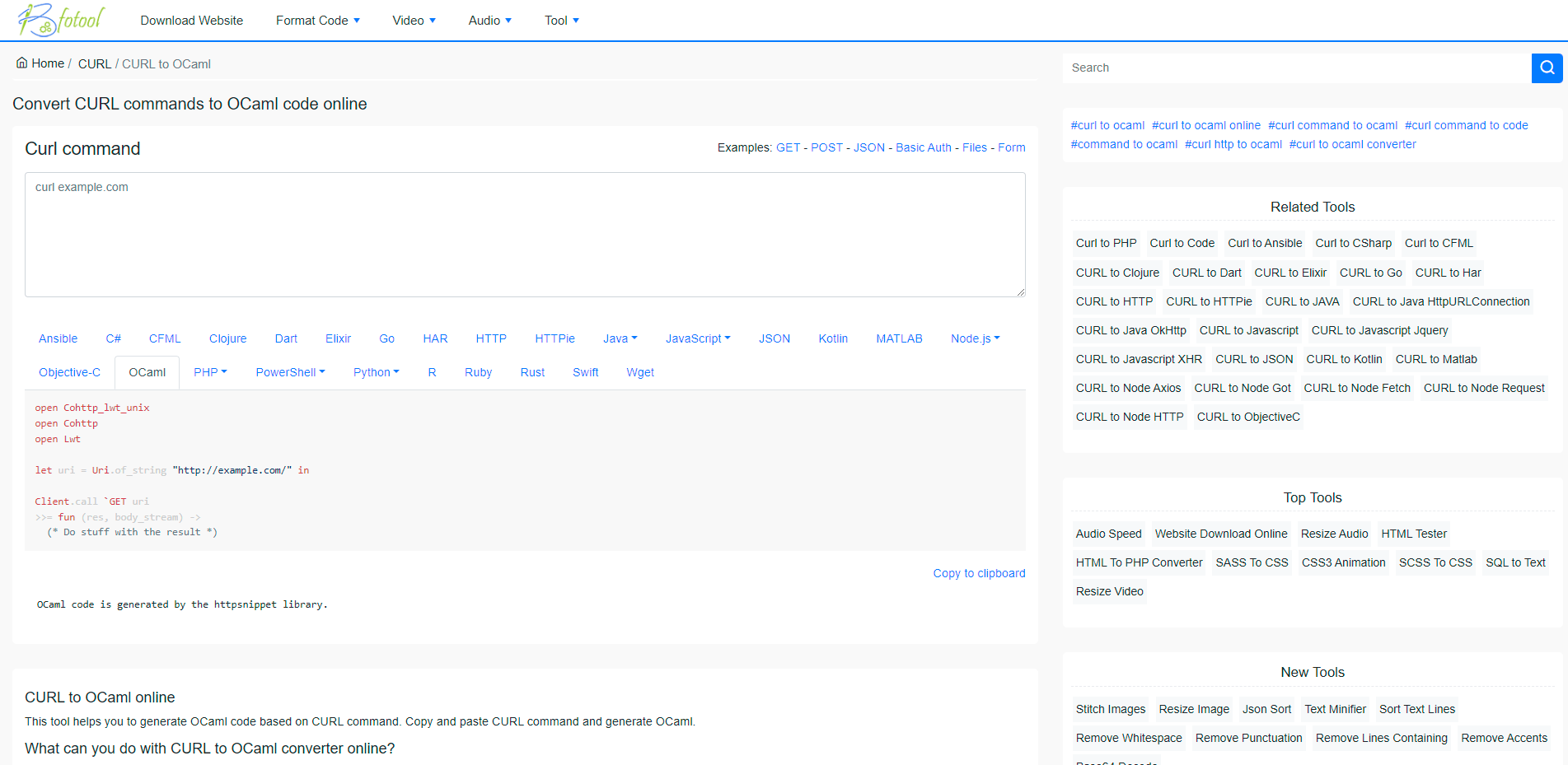Open the CURL to Kotlin related tool

coord(1344,358)
